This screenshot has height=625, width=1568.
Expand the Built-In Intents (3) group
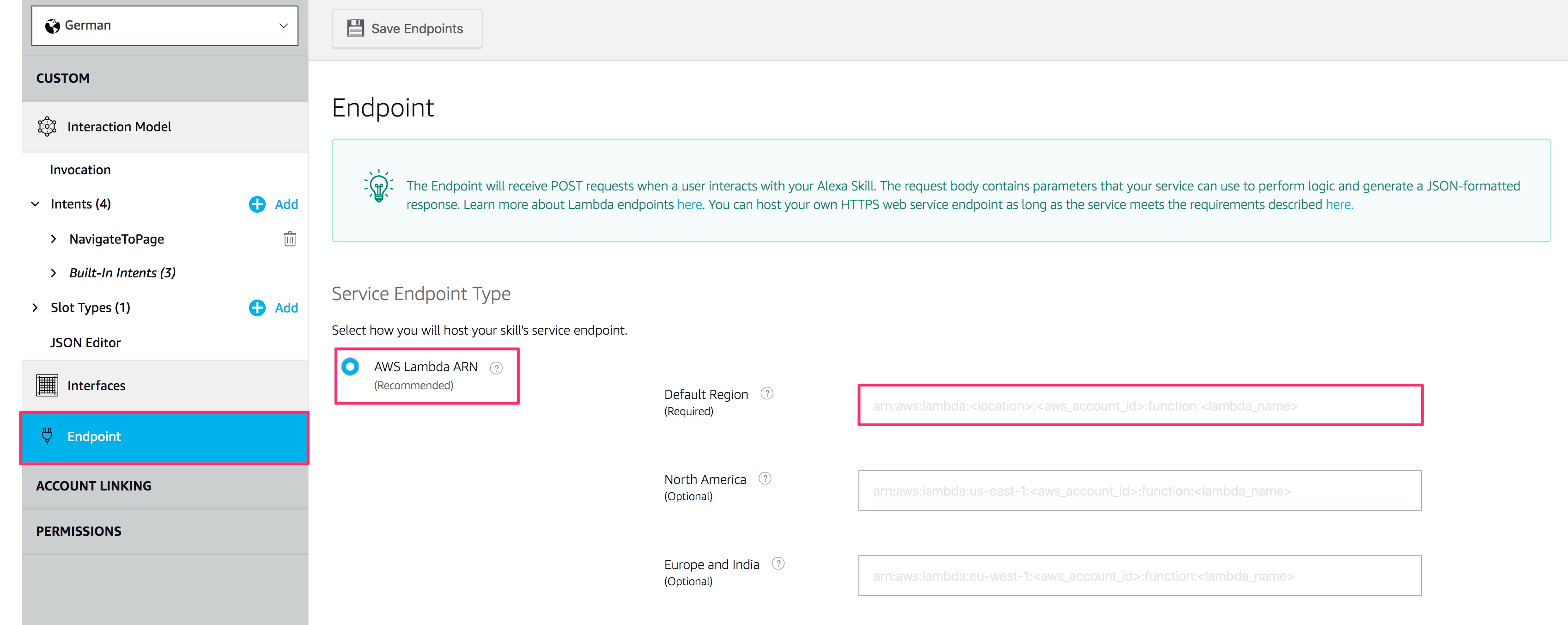[x=54, y=273]
